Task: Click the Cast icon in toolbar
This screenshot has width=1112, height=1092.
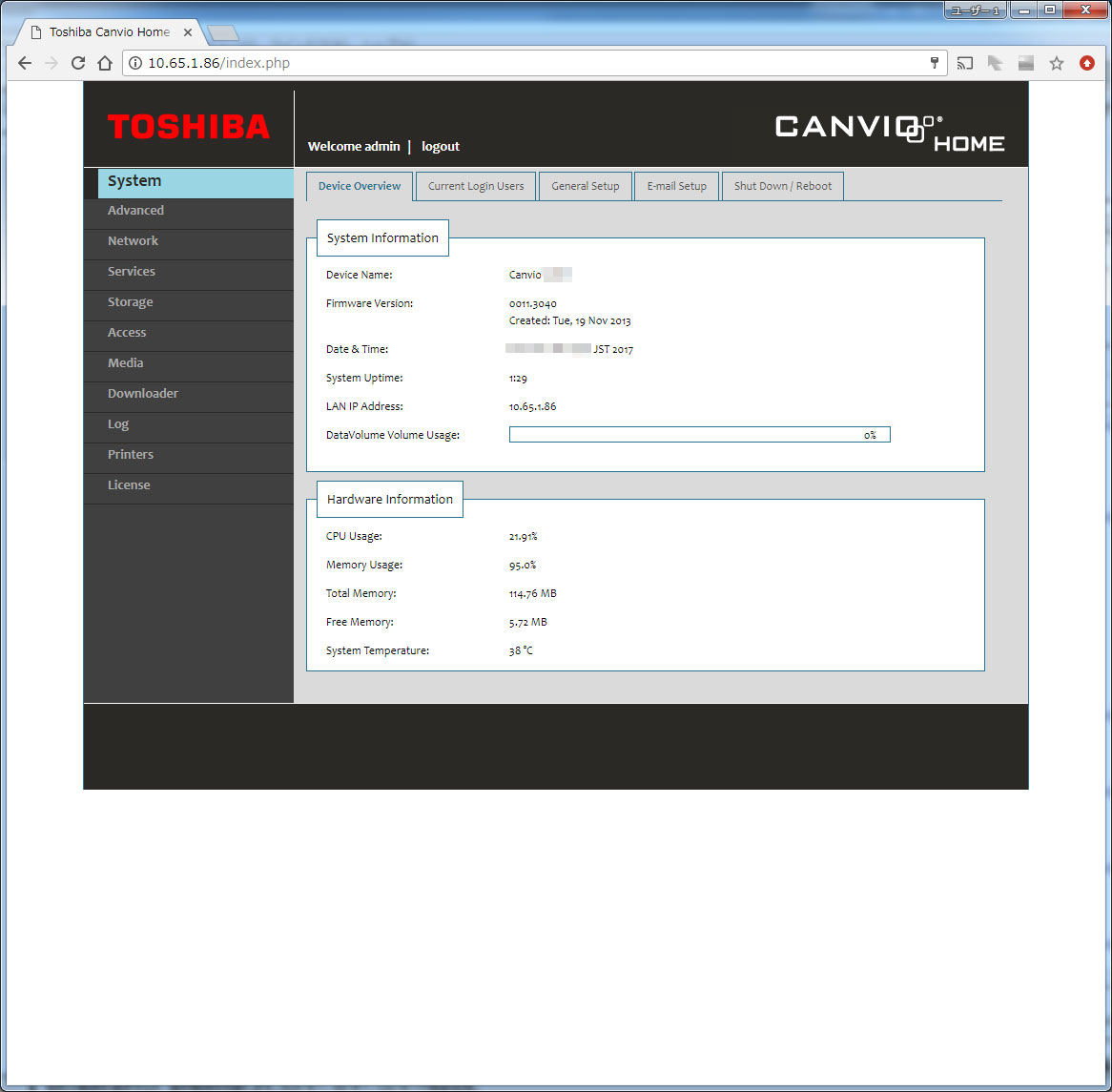Action: click(964, 63)
